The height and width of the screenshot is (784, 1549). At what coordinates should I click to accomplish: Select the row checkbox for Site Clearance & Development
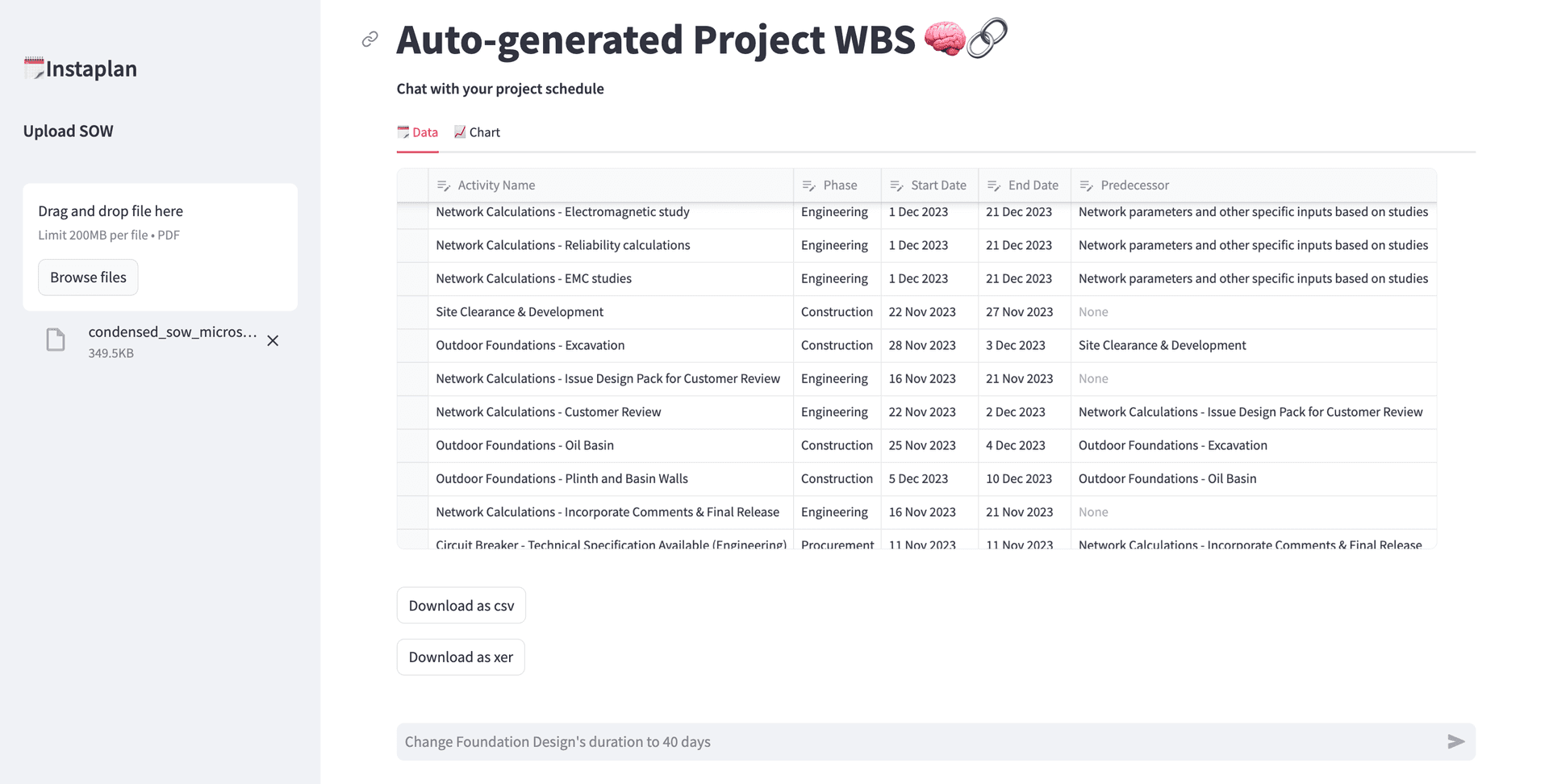pyautogui.click(x=412, y=312)
